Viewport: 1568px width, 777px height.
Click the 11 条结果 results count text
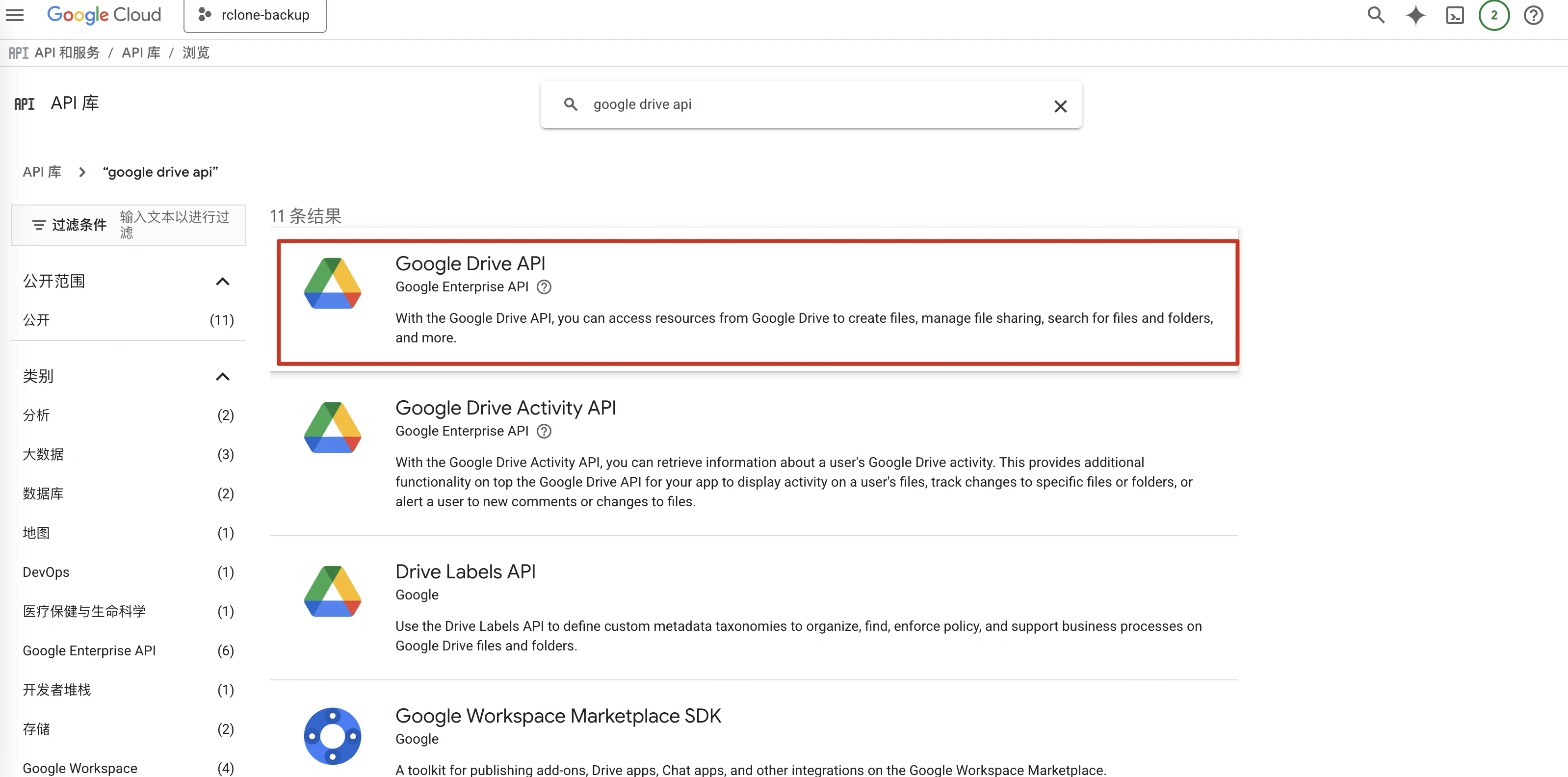(306, 216)
